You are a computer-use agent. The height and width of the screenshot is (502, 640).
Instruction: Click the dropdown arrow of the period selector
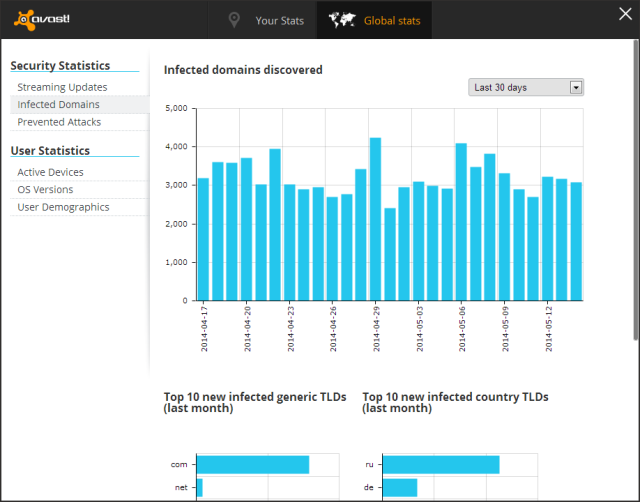click(x=576, y=88)
